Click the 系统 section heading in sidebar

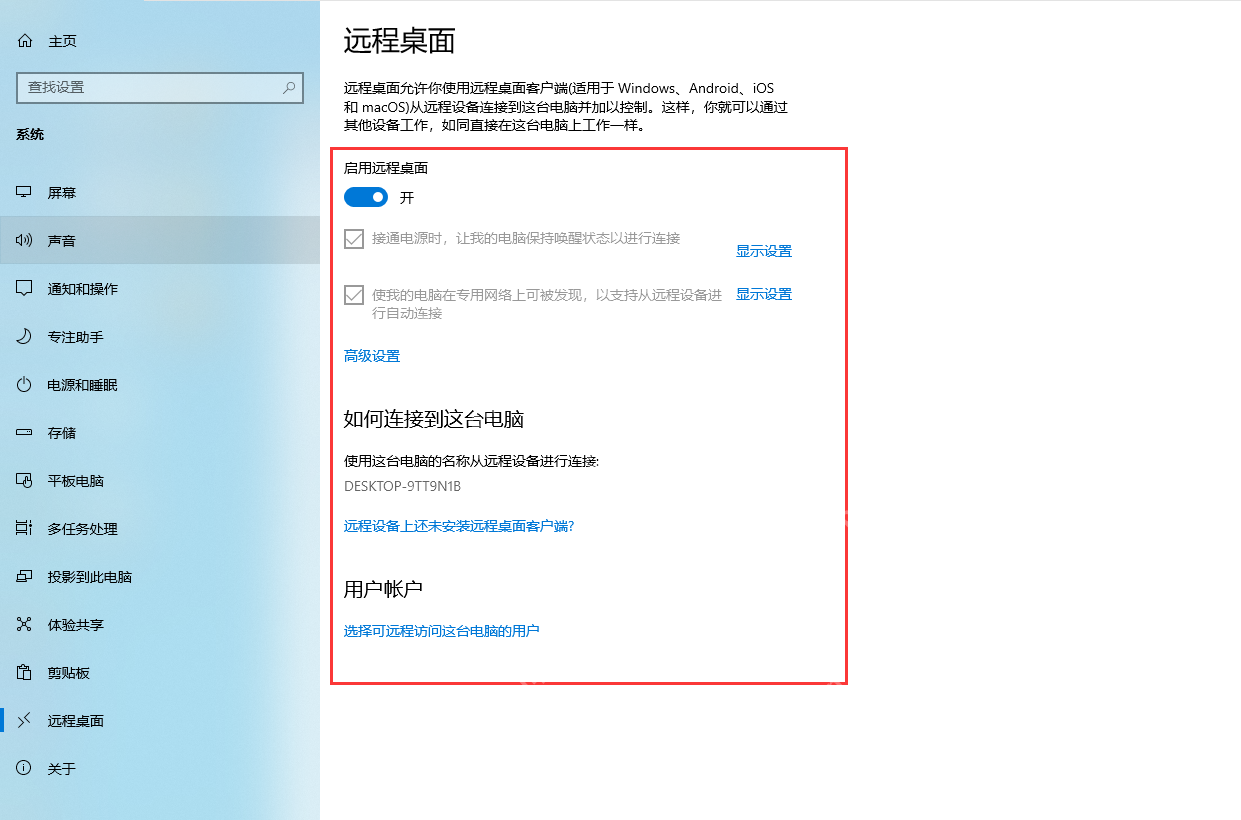tap(30, 134)
